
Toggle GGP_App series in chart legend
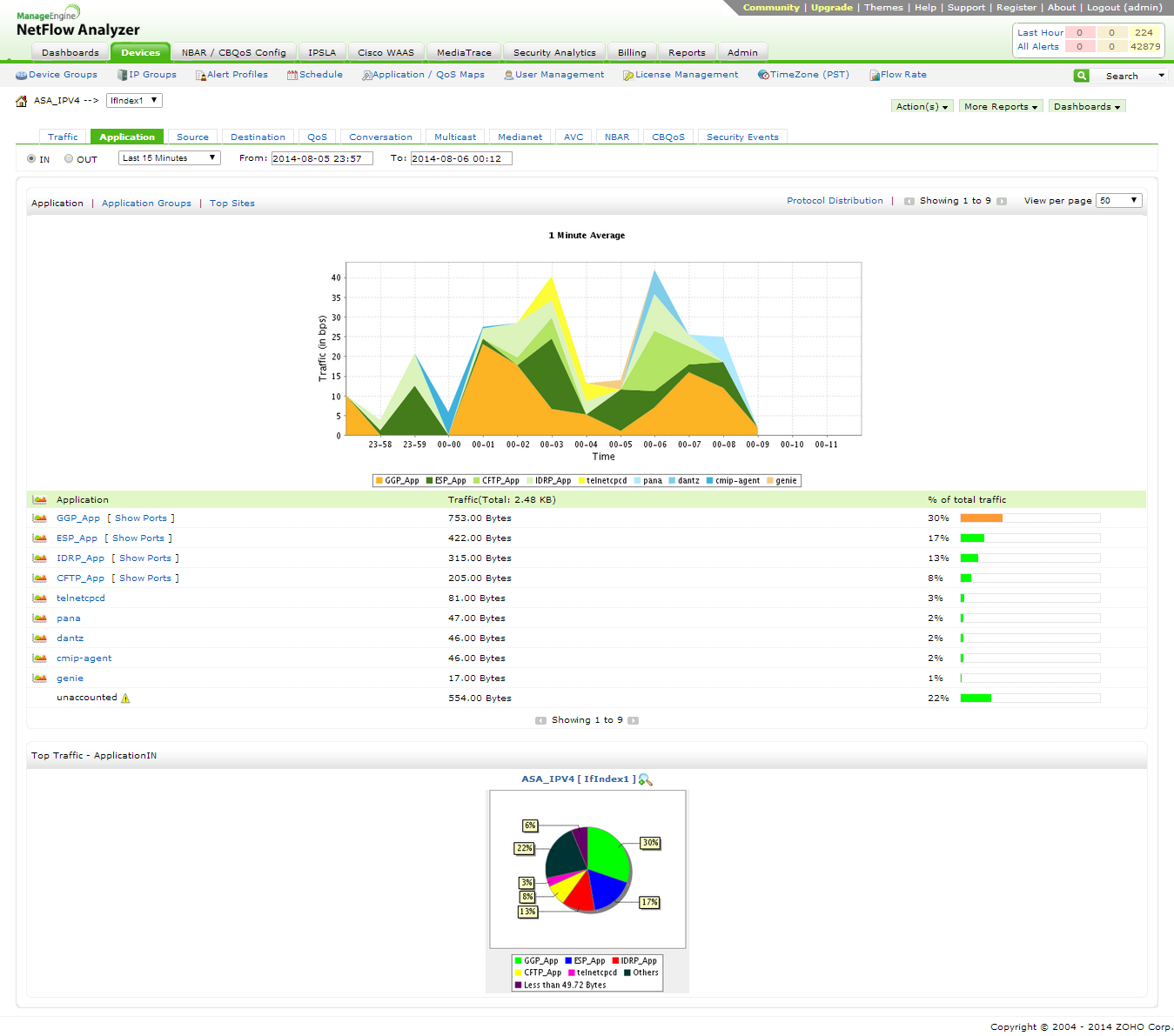click(x=397, y=481)
